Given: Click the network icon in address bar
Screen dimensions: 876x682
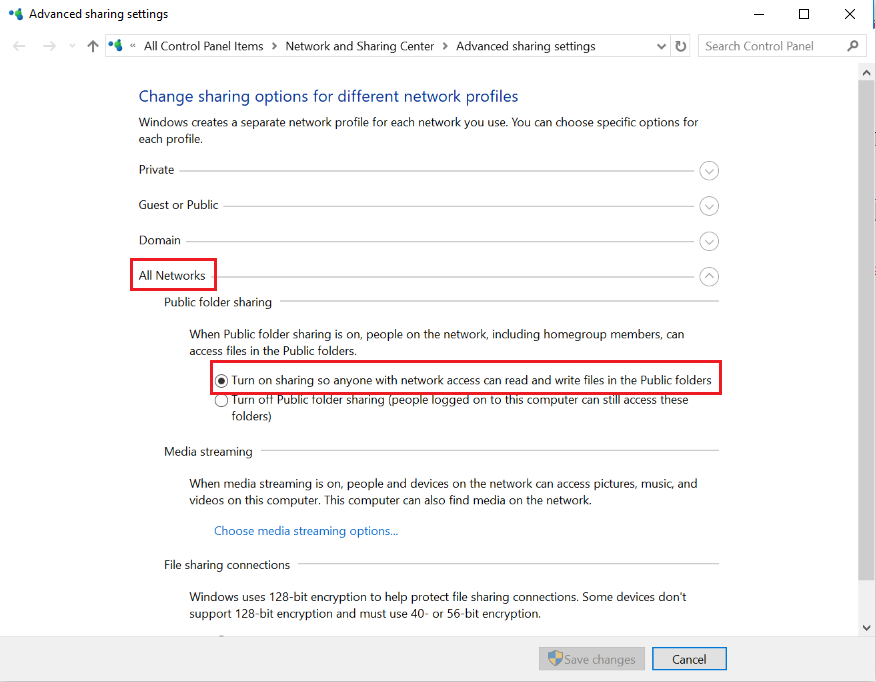Looking at the screenshot, I should pos(116,45).
